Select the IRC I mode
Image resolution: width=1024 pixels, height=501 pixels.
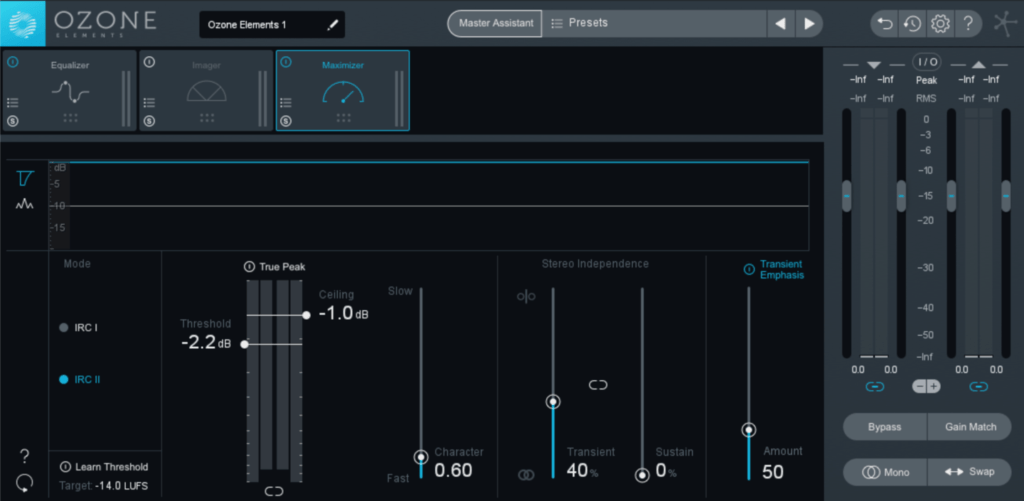point(64,327)
